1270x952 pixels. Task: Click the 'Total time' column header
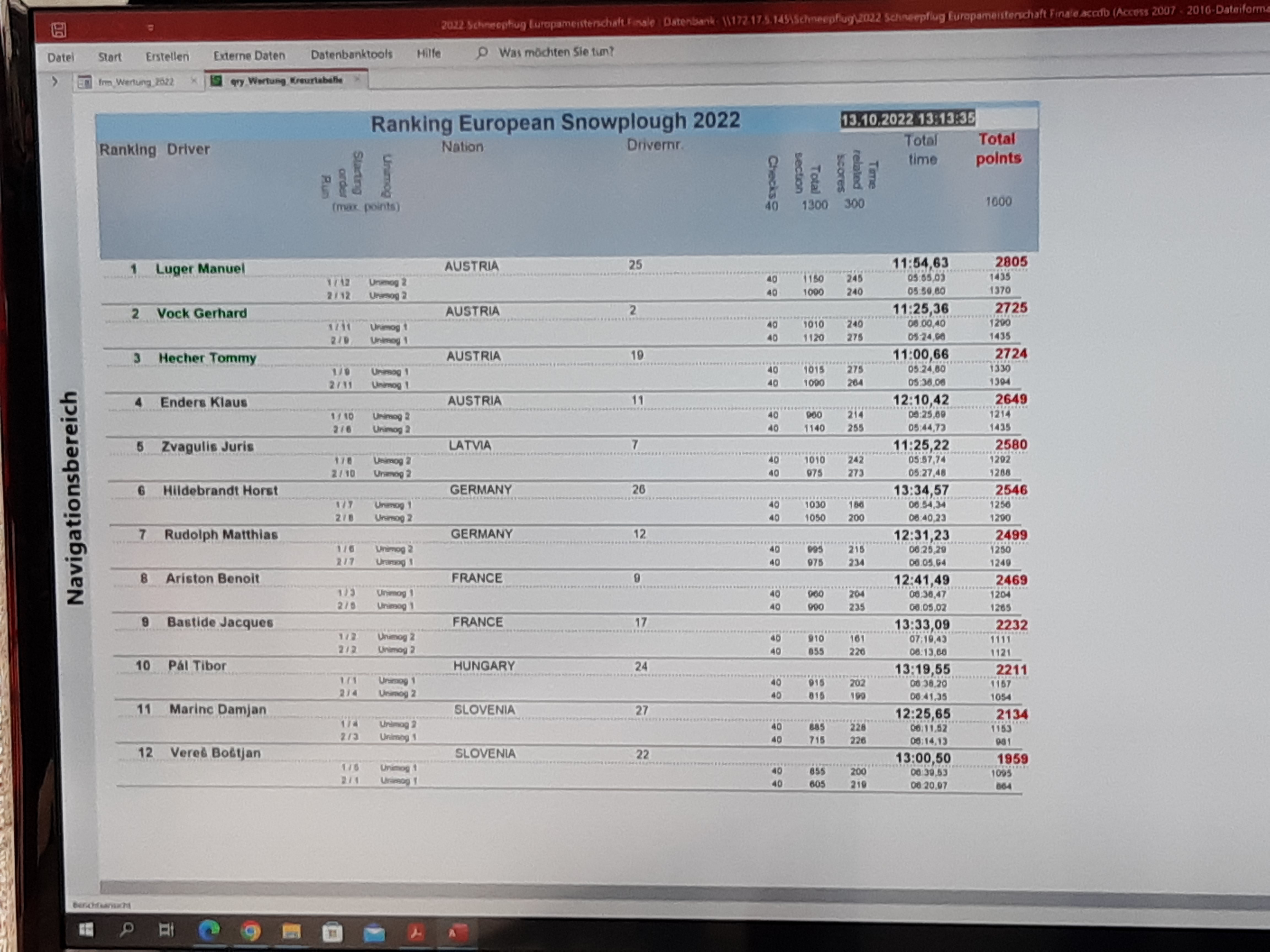click(922, 150)
